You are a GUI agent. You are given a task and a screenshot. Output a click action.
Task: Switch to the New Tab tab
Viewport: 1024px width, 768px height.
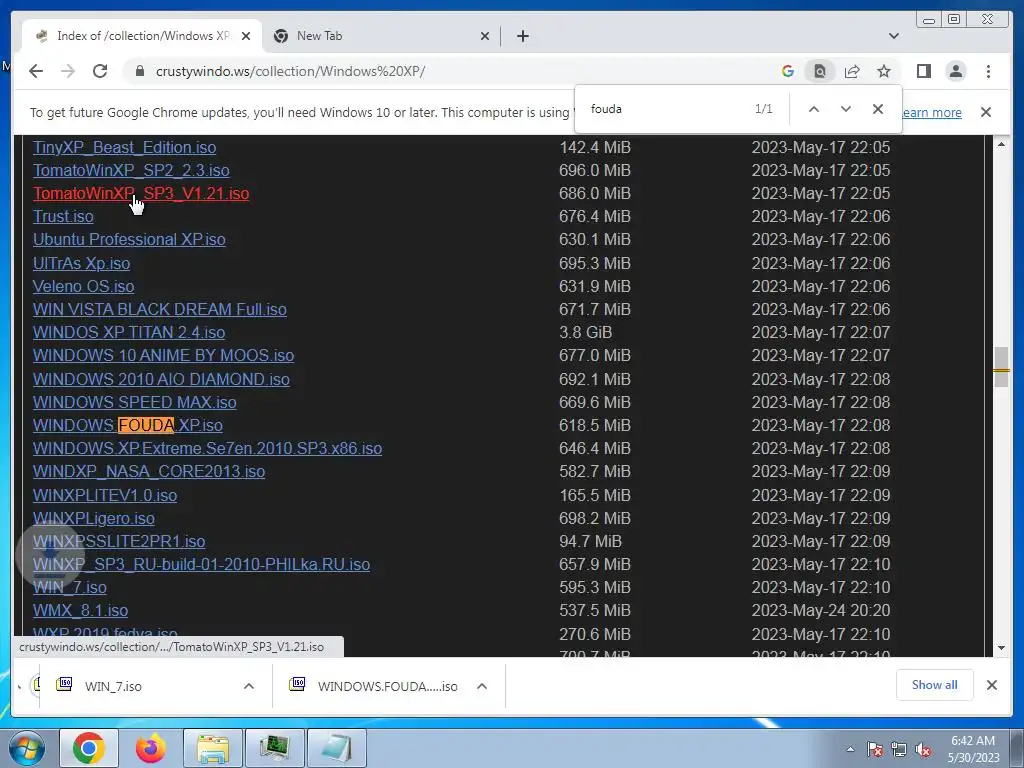tap(382, 36)
